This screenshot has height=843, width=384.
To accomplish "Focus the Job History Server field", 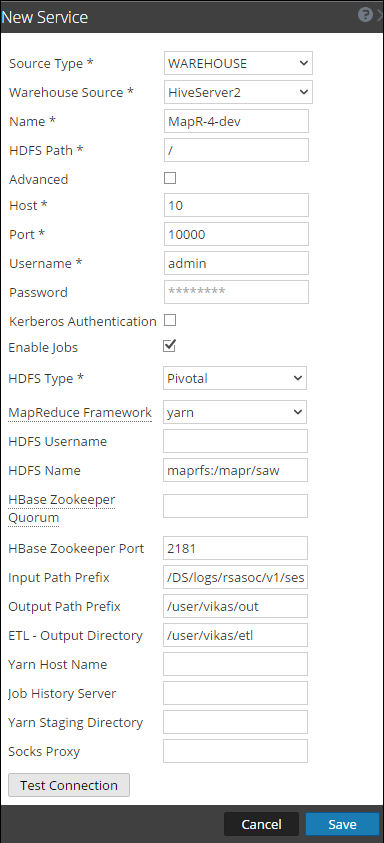I will tap(236, 694).
